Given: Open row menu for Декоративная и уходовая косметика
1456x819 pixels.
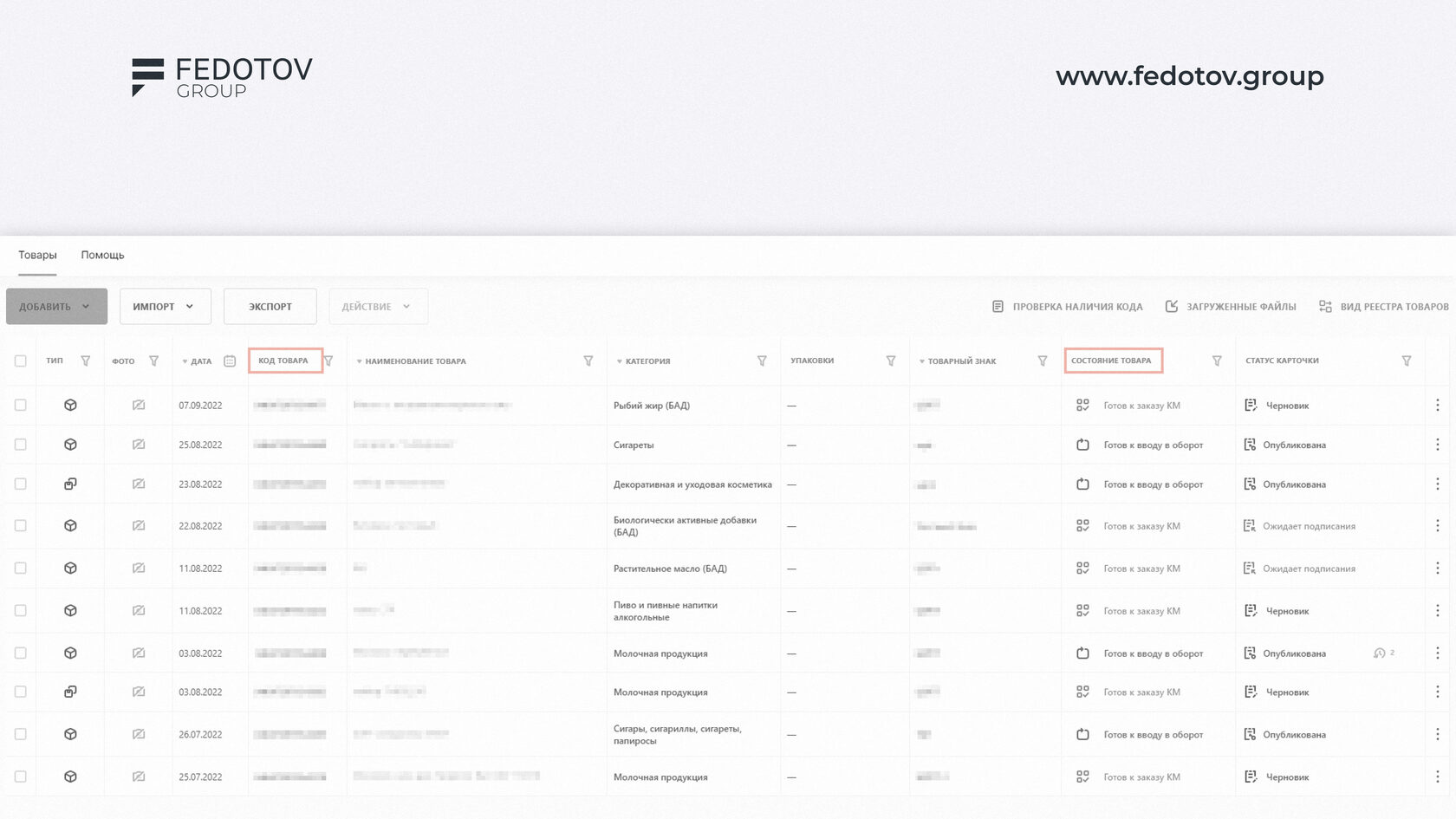Looking at the screenshot, I should tap(1437, 484).
